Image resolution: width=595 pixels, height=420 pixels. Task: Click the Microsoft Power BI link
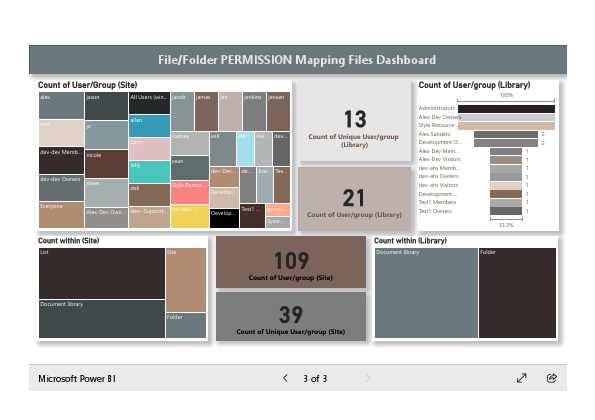pos(77,379)
